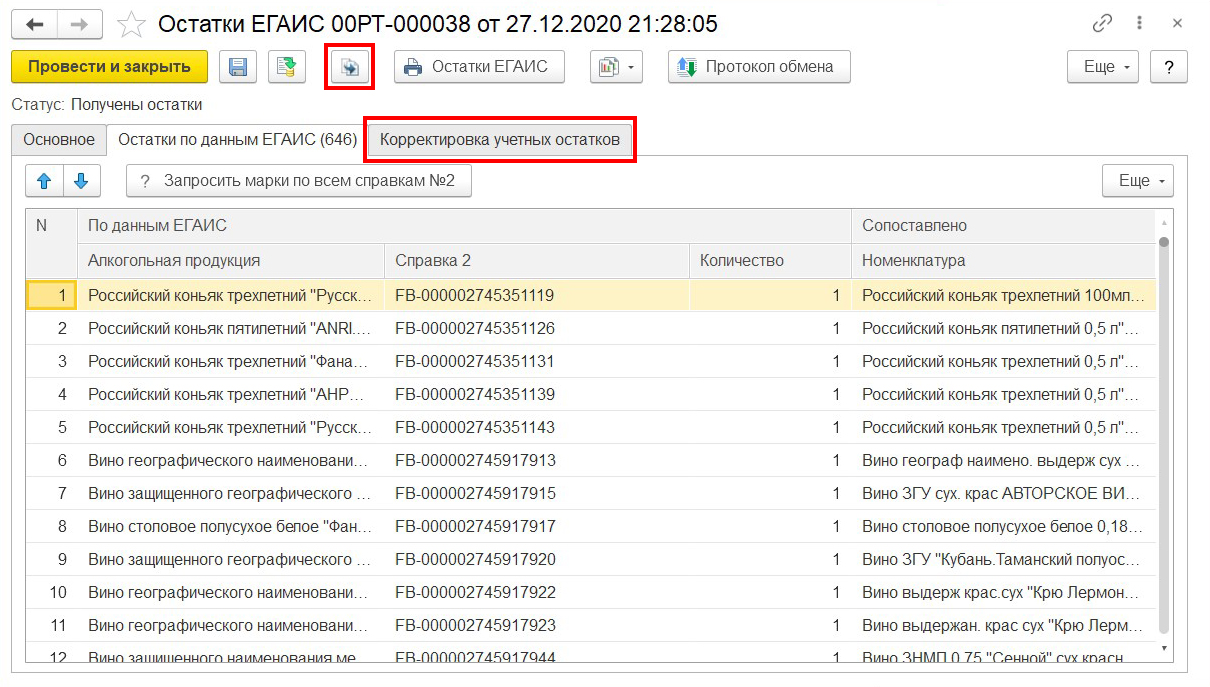Select cell FB-000002745351143
Viewport: 1210px width, 687px height.
point(537,427)
